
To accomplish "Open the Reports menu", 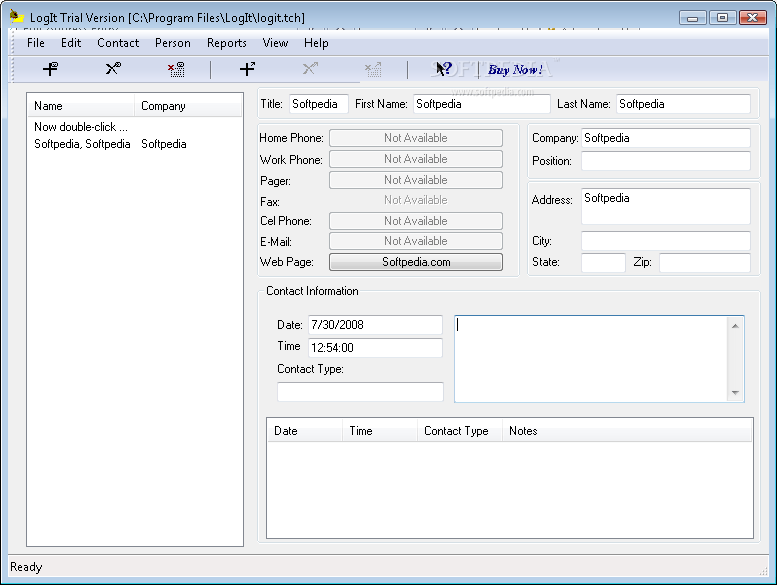I will pyautogui.click(x=226, y=43).
